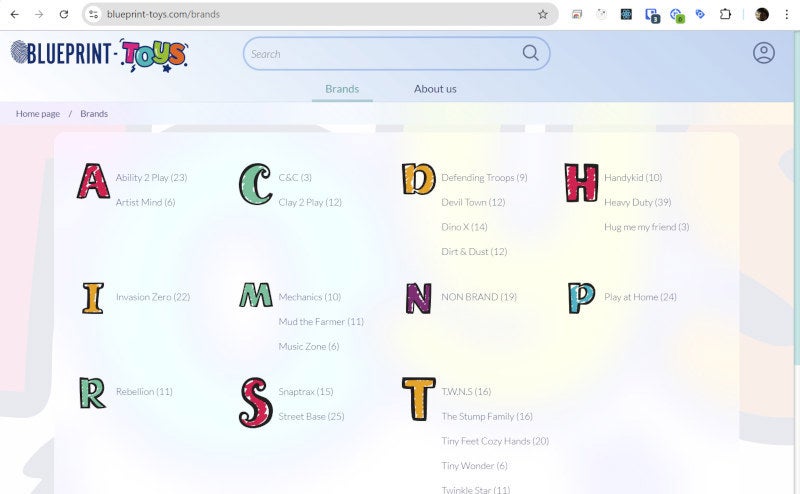The image size is (800, 494).
Task: Open the Tiny Feet Cozy Hands (20) link
Action: [x=495, y=441]
